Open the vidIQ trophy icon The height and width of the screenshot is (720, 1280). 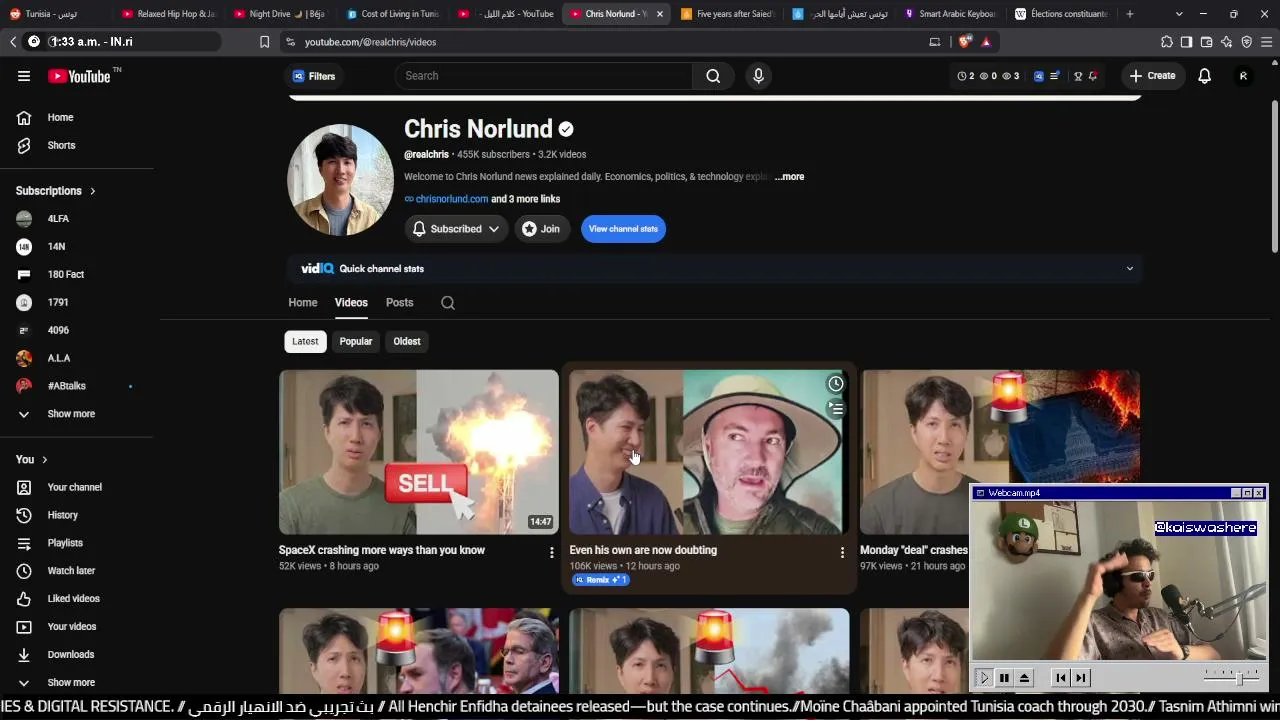coord(1077,76)
